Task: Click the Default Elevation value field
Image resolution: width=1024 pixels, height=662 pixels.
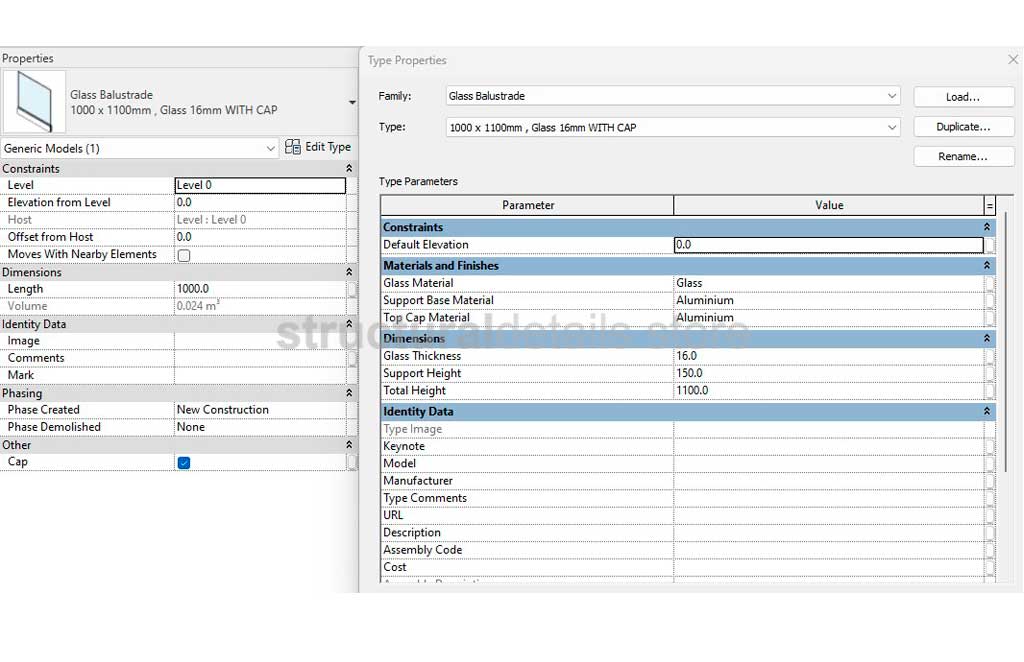Action: point(828,245)
